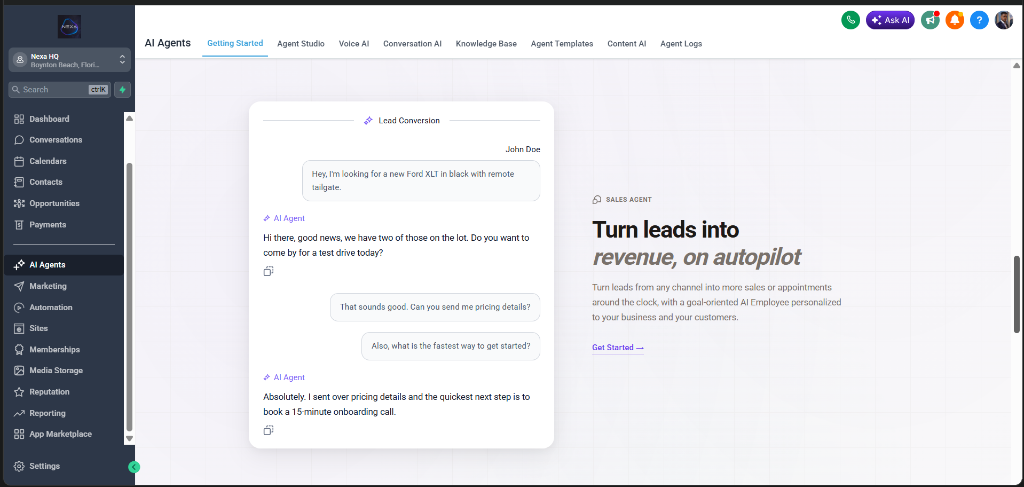Click the company logo in sidebar
1024x487 pixels.
[x=69, y=27]
